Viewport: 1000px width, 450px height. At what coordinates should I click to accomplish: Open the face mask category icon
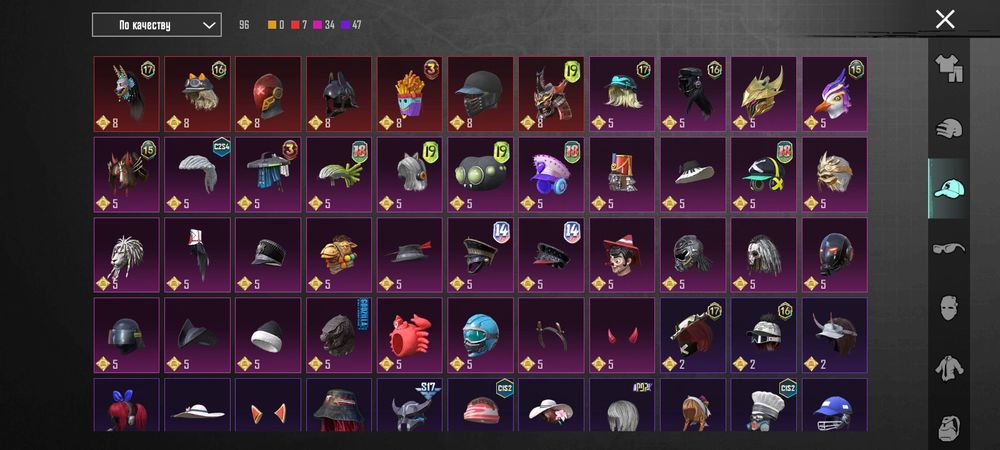[x=948, y=308]
